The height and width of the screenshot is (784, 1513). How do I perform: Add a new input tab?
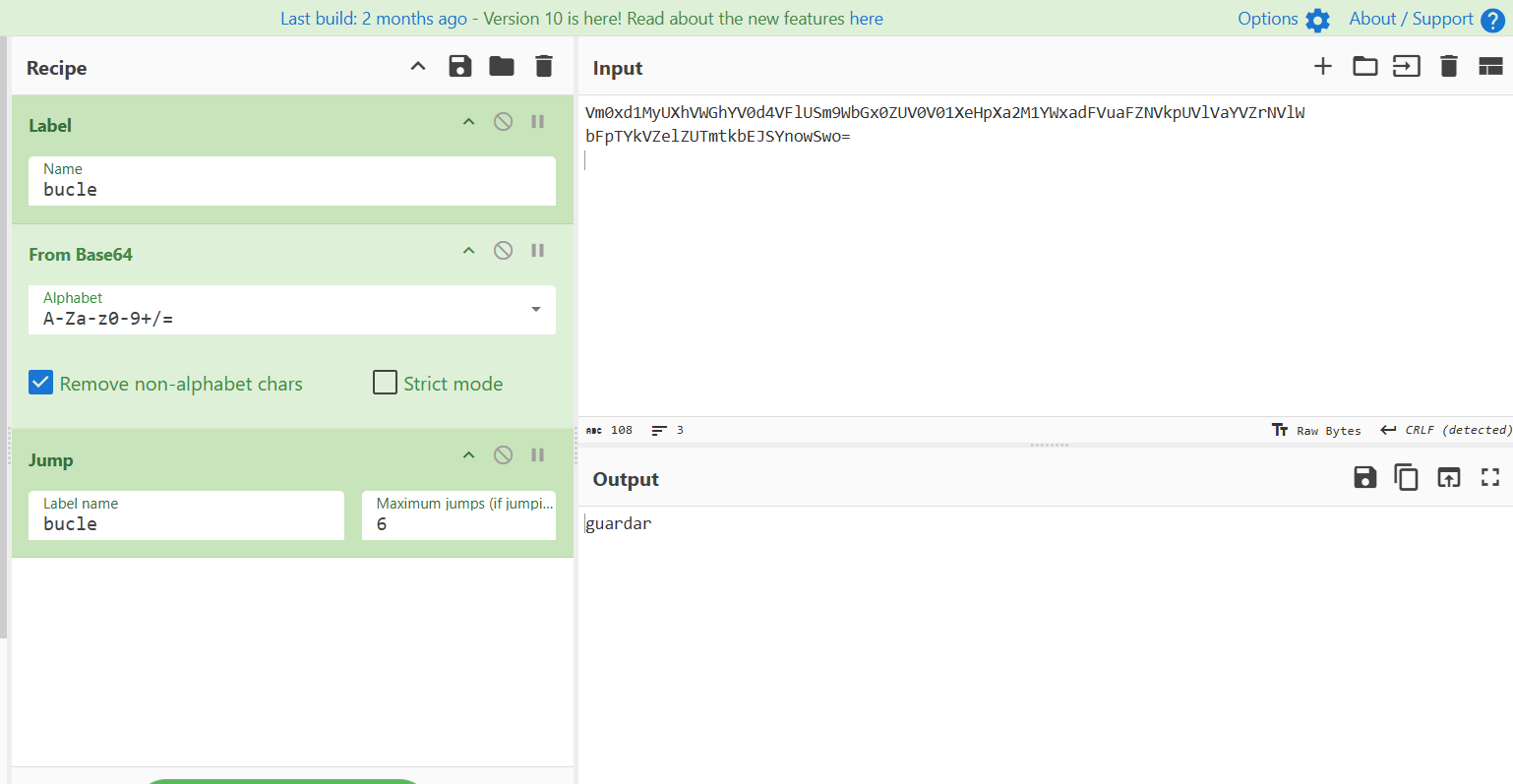[x=1323, y=67]
